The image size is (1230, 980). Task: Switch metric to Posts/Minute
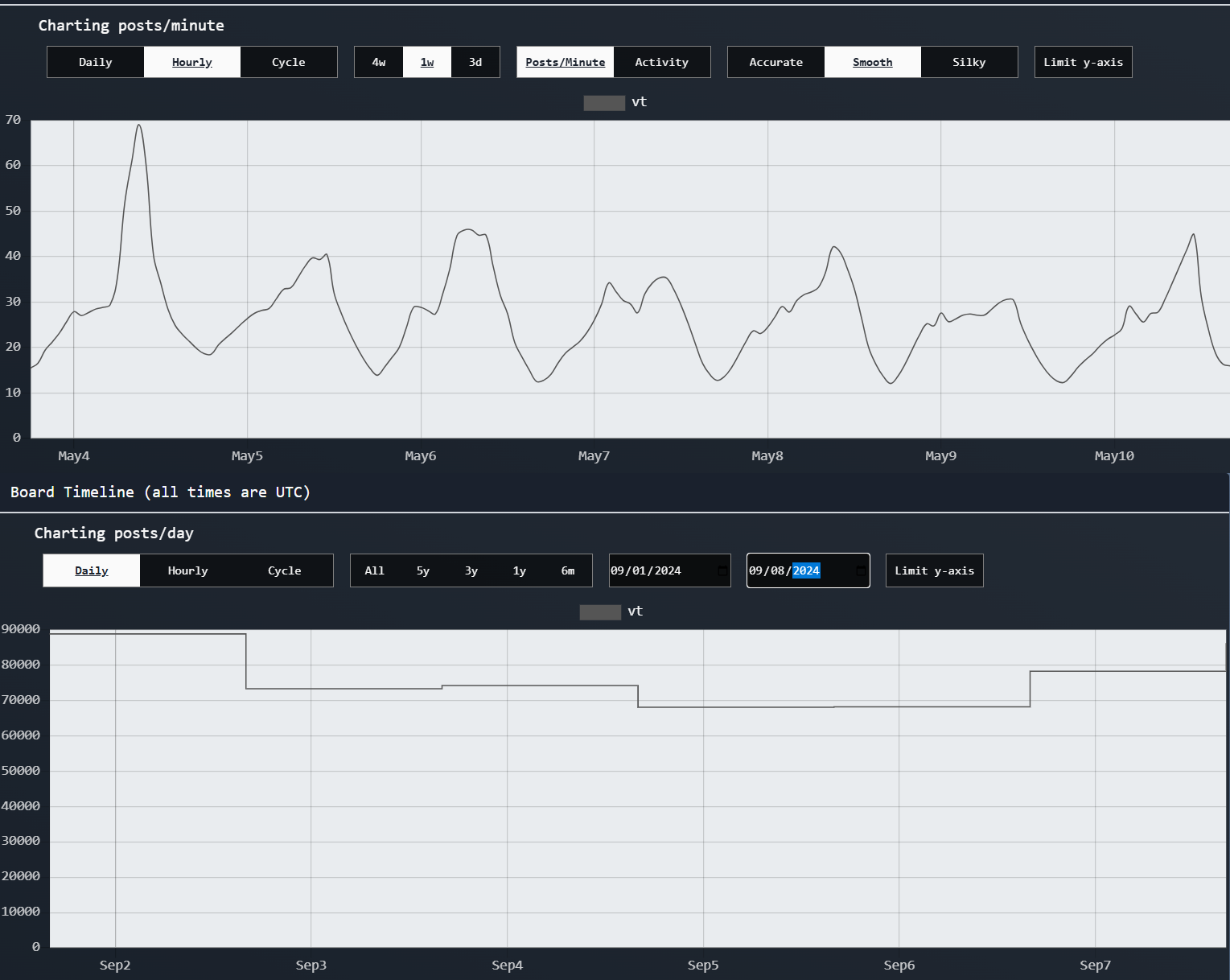point(566,62)
